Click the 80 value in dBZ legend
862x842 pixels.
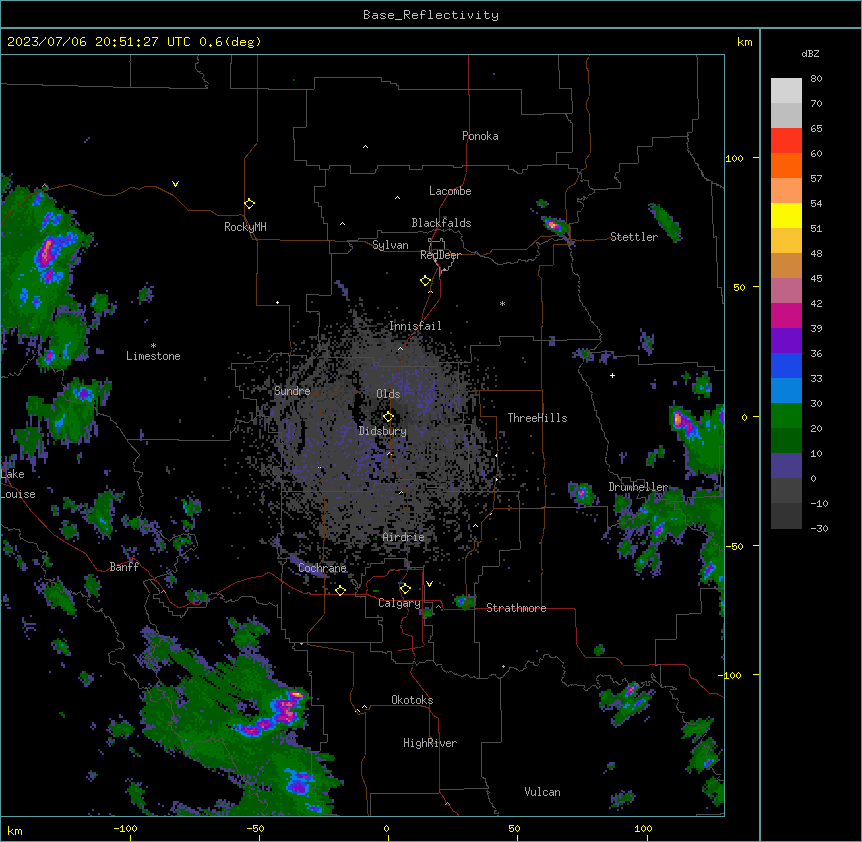coord(816,79)
